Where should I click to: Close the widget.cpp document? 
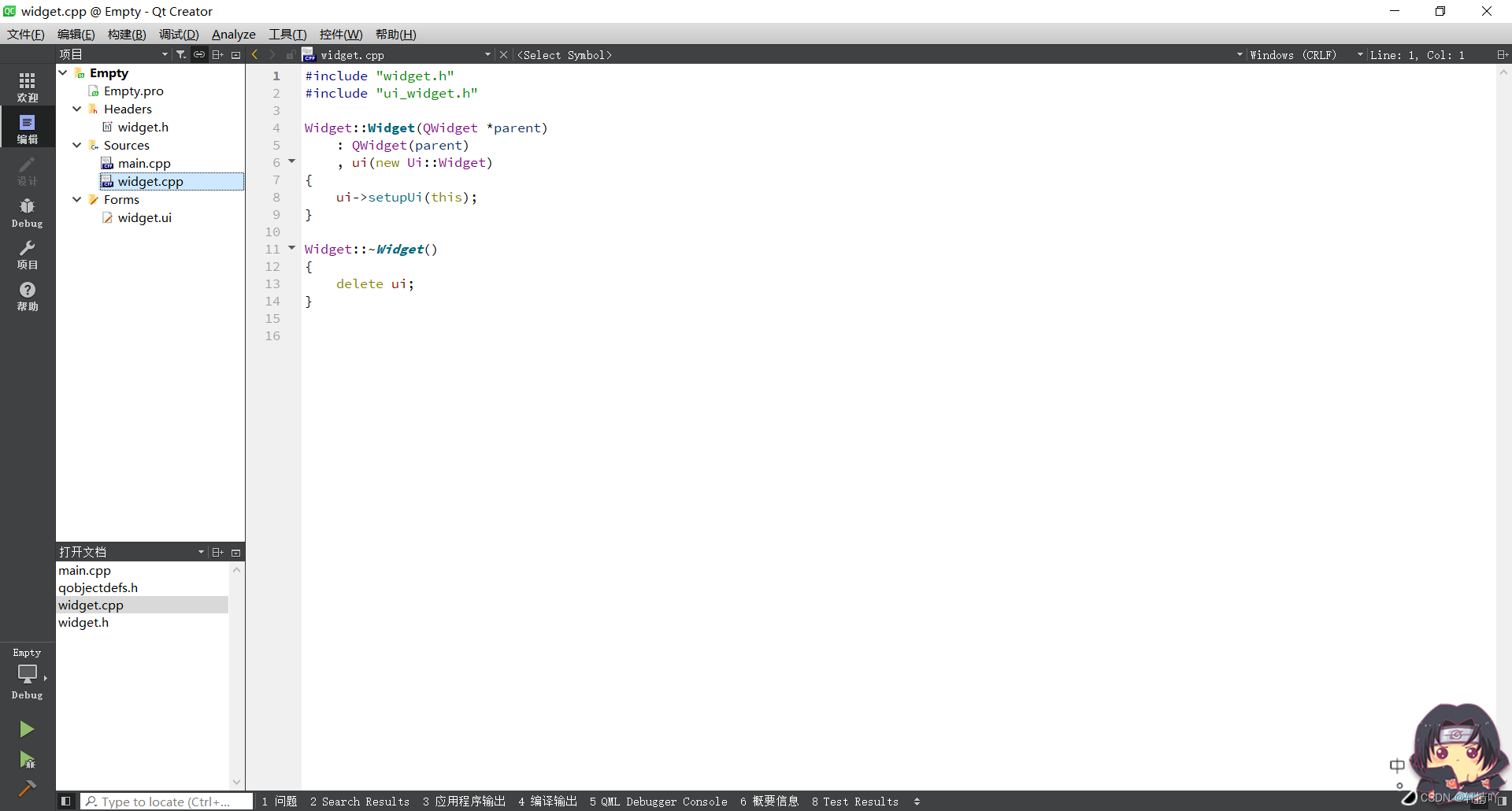pos(504,54)
